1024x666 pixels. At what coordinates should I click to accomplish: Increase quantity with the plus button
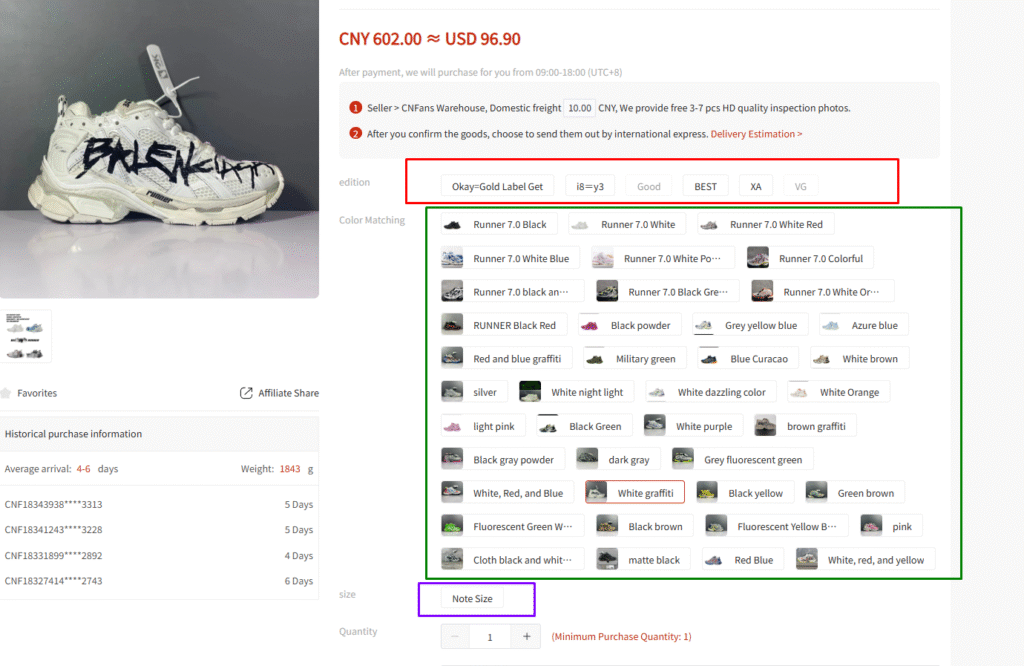click(526, 637)
